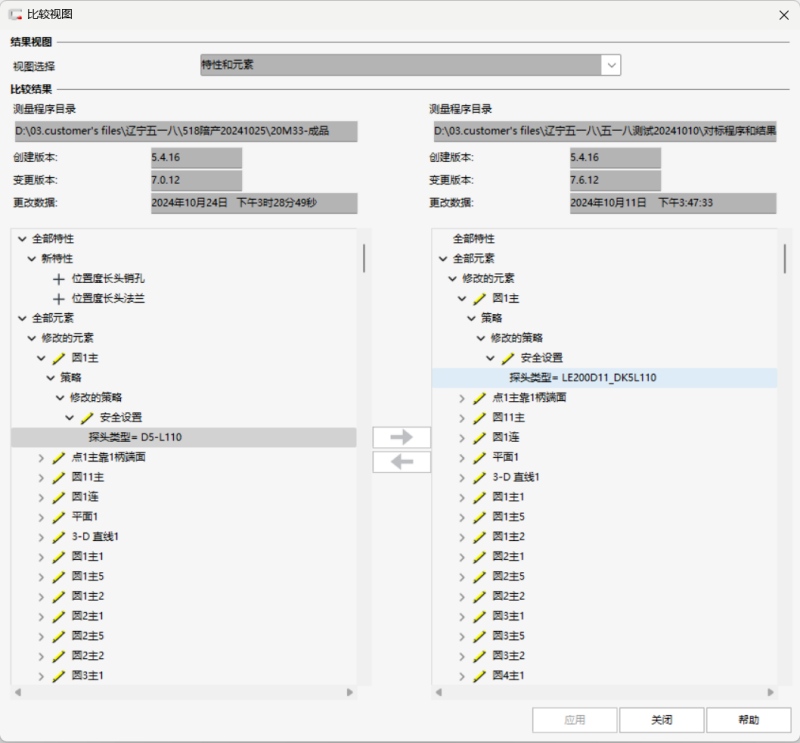This screenshot has height=743, width=800.
Task: Click pencil icon beside 圆1连 in left panel
Action: 59,497
